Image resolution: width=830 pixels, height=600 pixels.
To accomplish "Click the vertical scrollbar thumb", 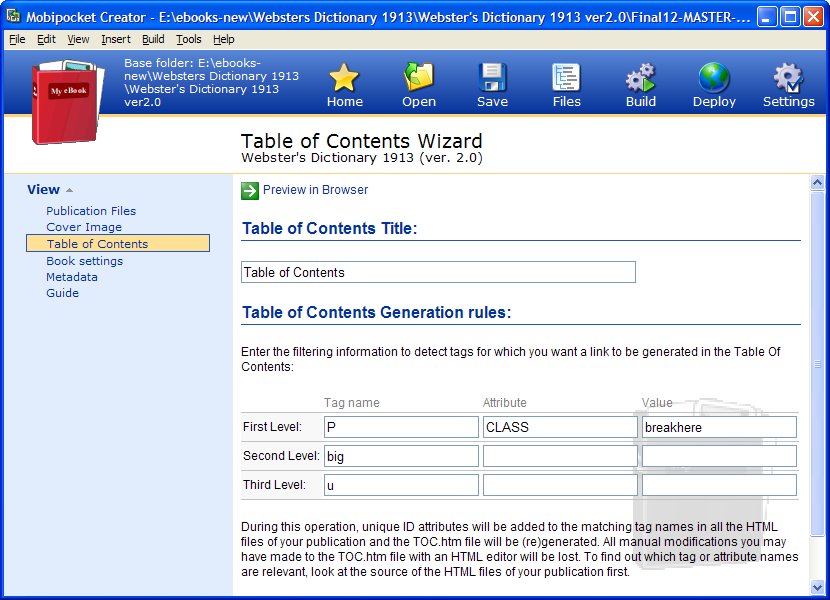I will [817, 363].
